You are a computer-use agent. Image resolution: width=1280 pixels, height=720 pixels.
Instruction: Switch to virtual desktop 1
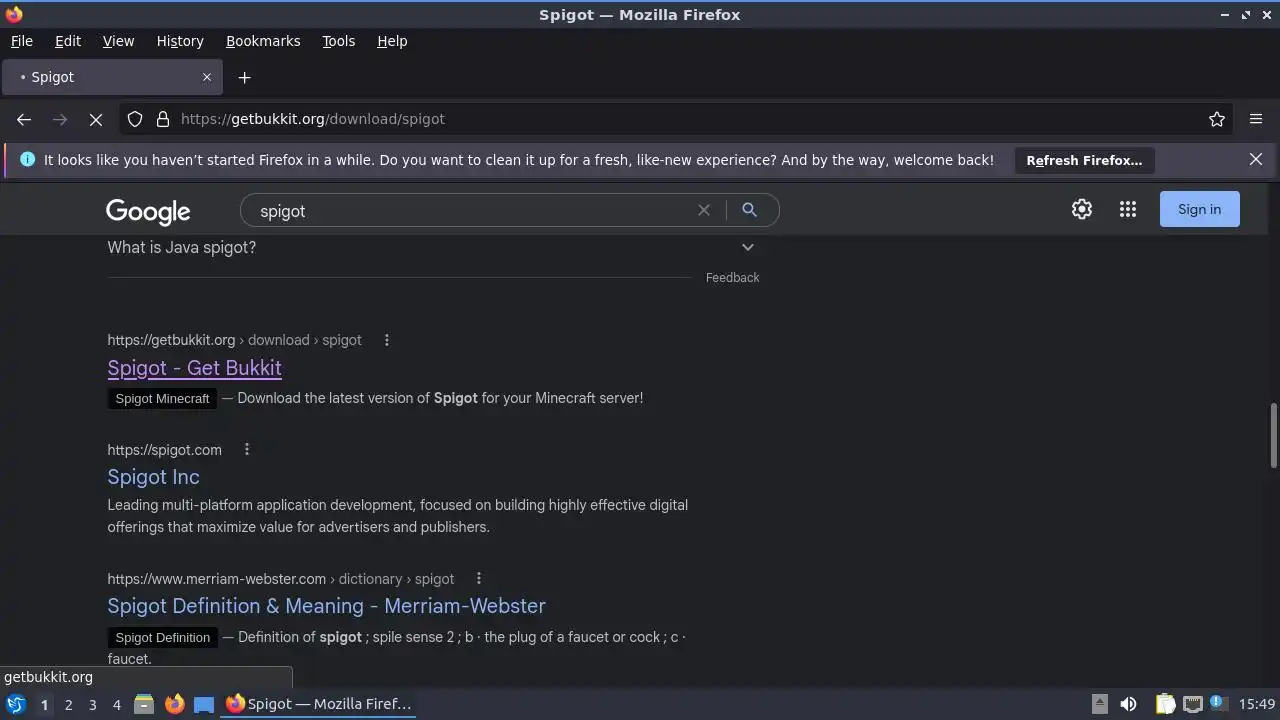click(44, 704)
